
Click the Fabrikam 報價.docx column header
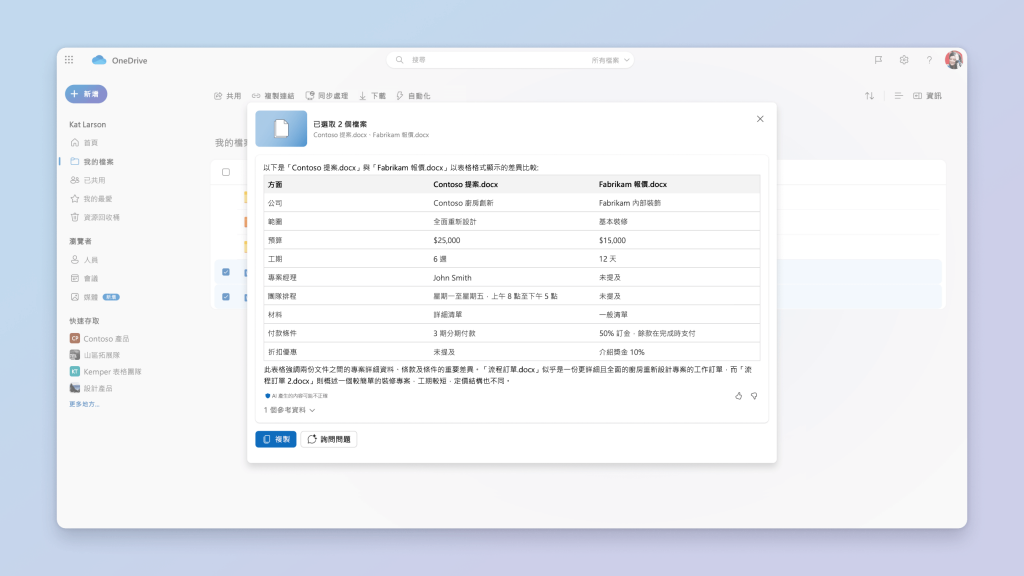[x=633, y=184]
